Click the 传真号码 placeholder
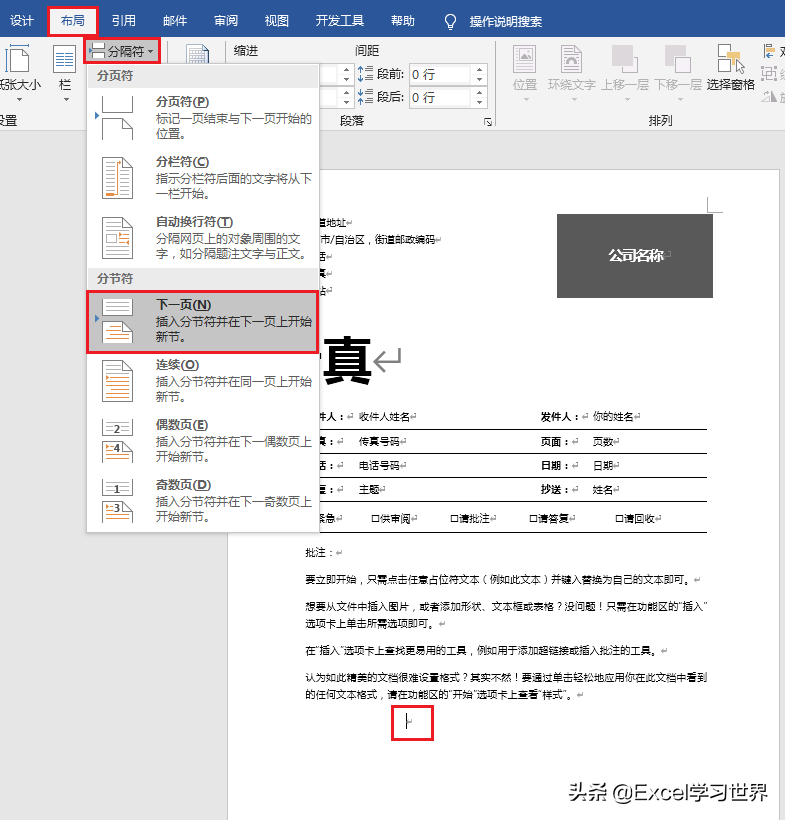Screen dimensions: 785x820 pyautogui.click(x=379, y=441)
